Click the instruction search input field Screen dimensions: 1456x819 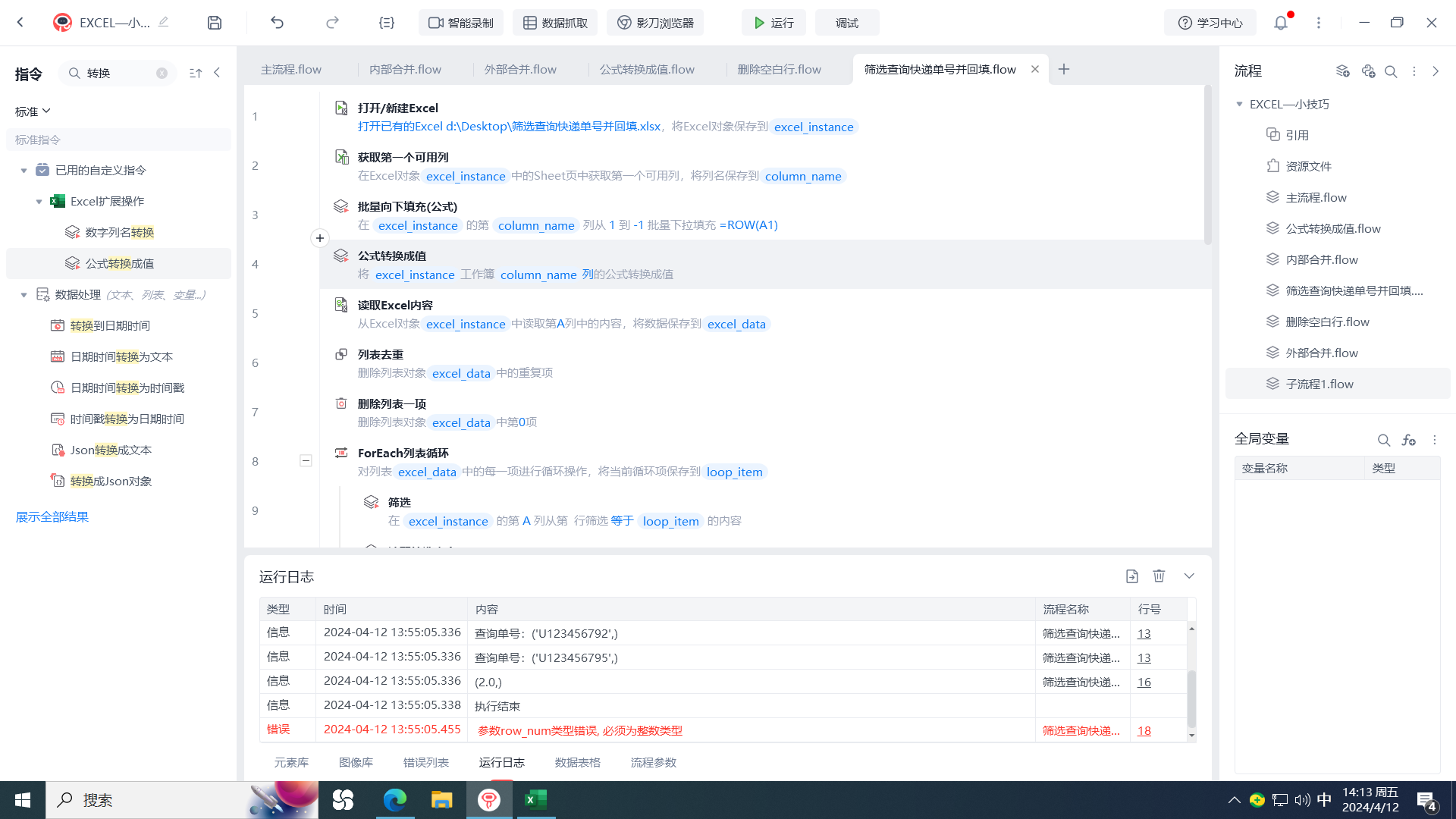click(x=118, y=74)
